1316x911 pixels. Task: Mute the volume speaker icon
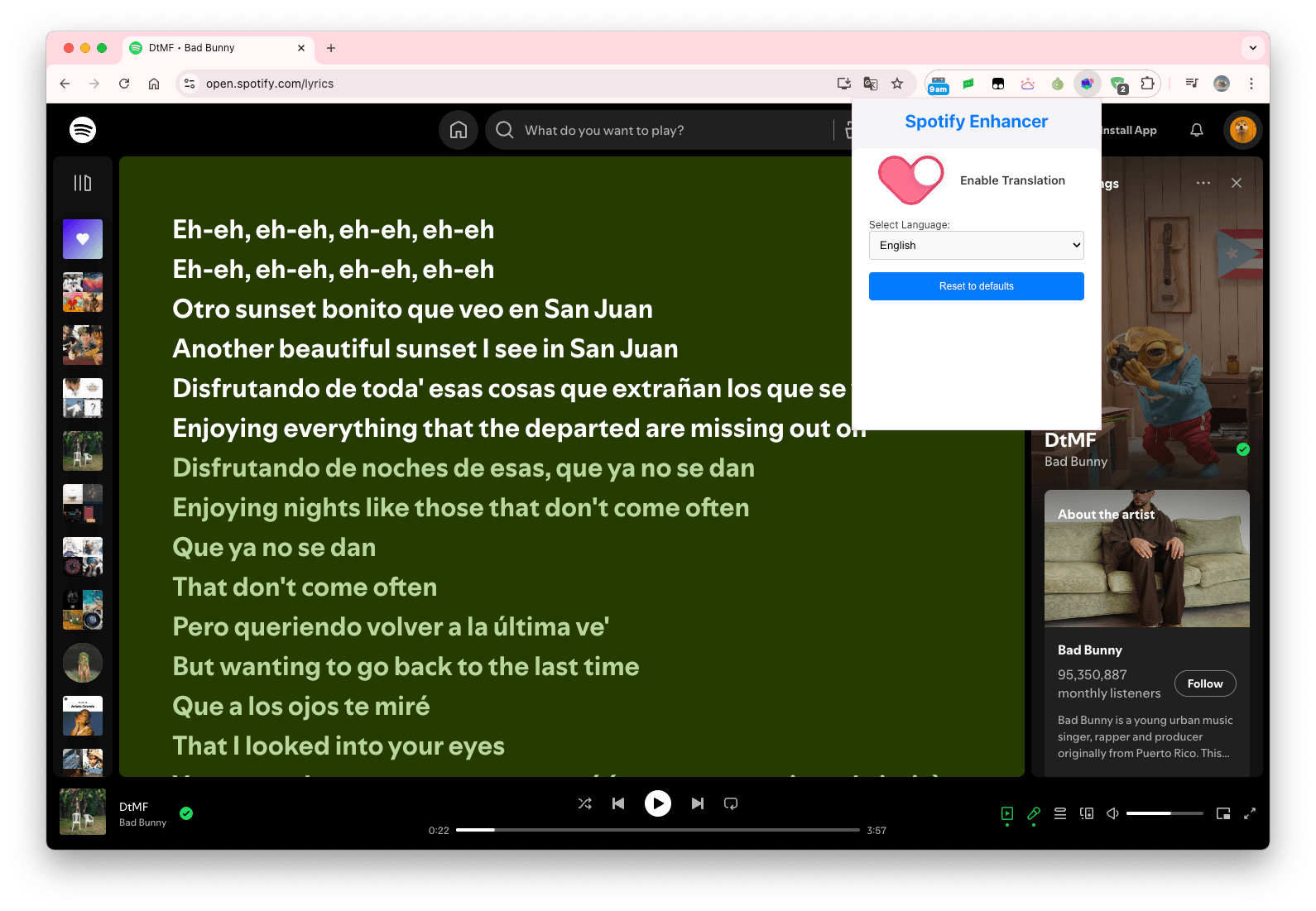point(1113,813)
